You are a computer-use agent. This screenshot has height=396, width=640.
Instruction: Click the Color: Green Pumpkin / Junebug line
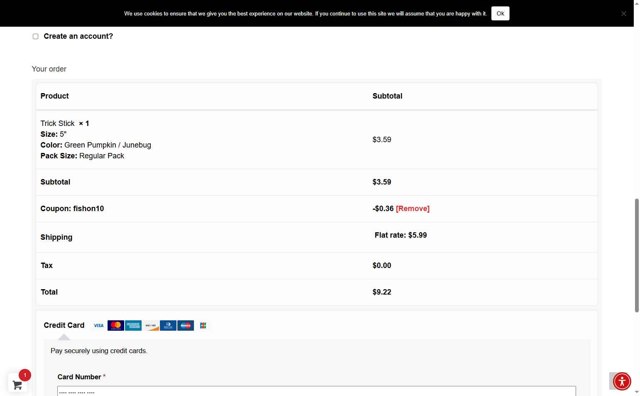(96, 145)
